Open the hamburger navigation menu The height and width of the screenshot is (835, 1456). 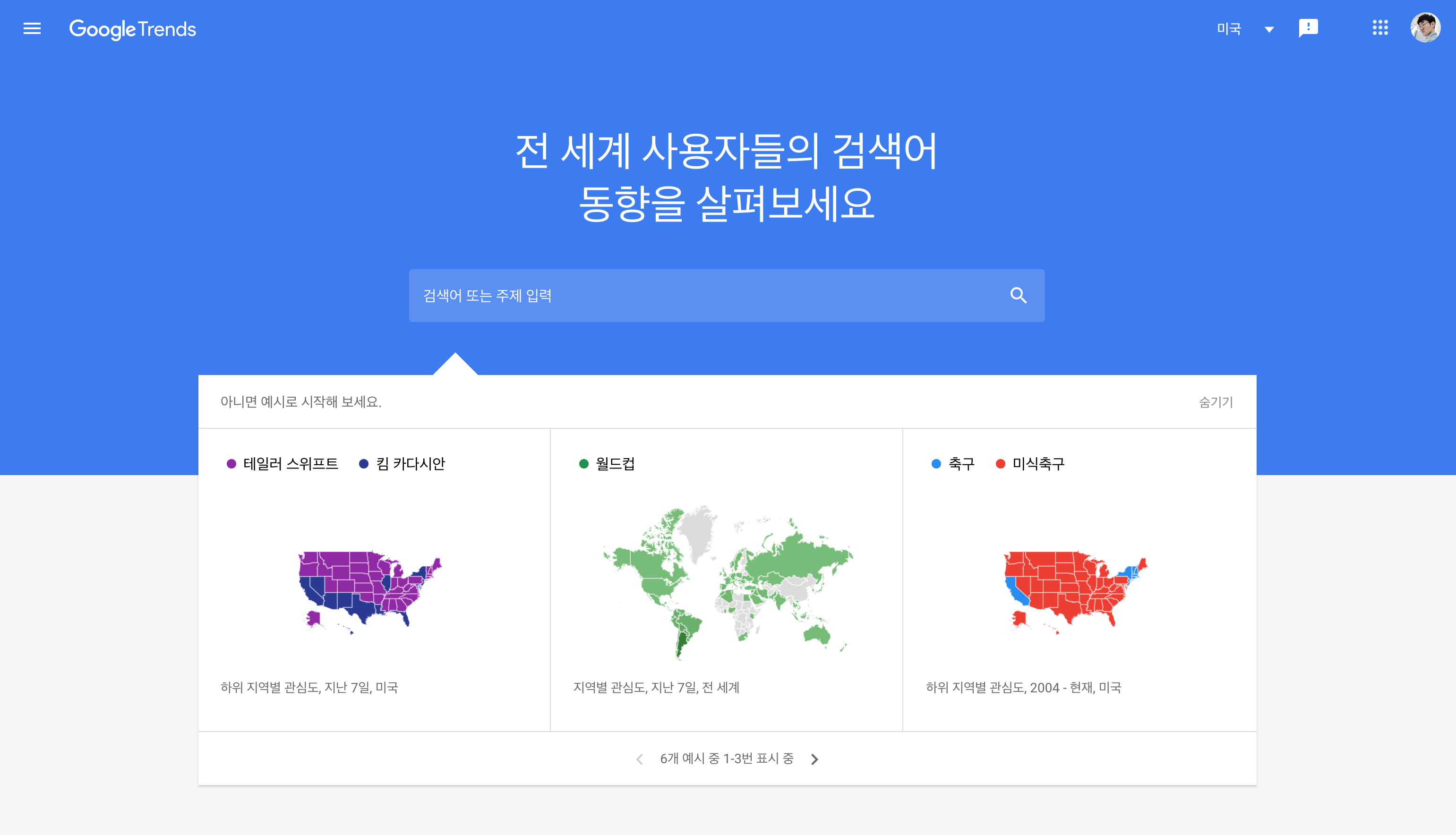click(x=32, y=28)
